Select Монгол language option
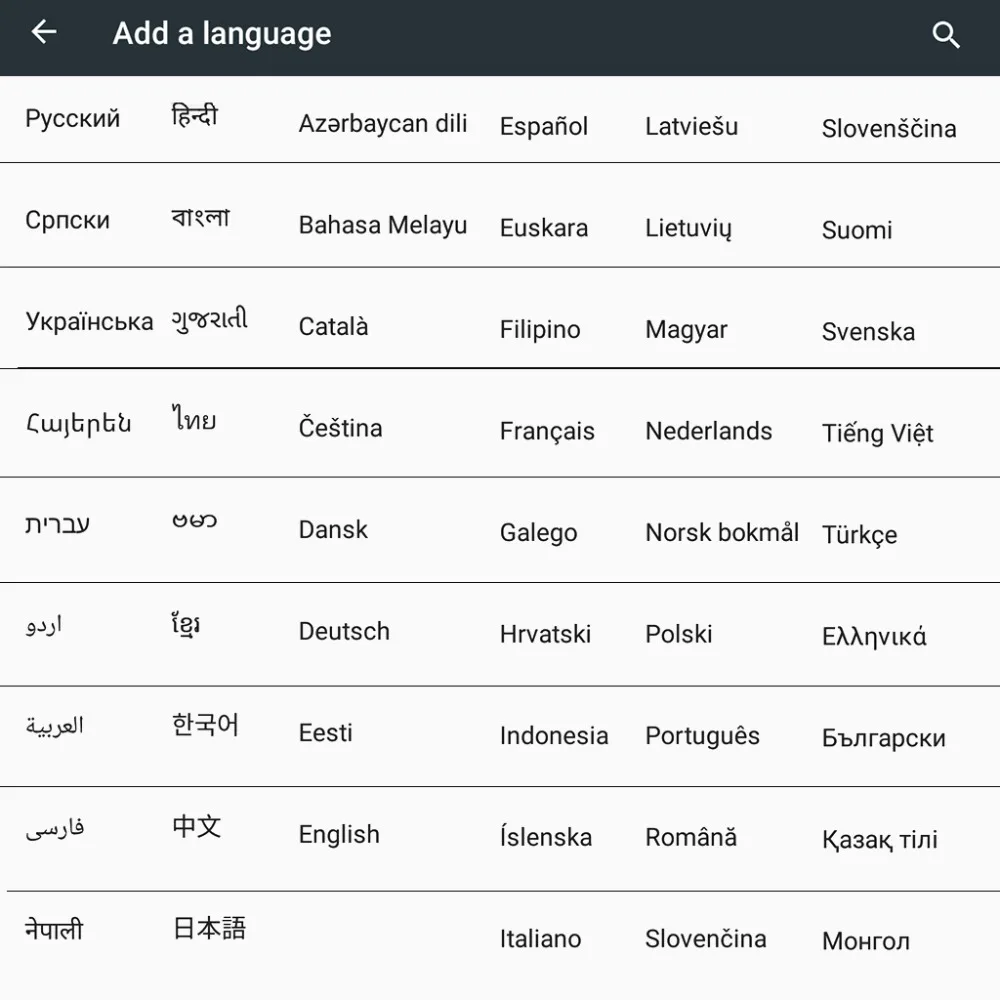 point(865,941)
